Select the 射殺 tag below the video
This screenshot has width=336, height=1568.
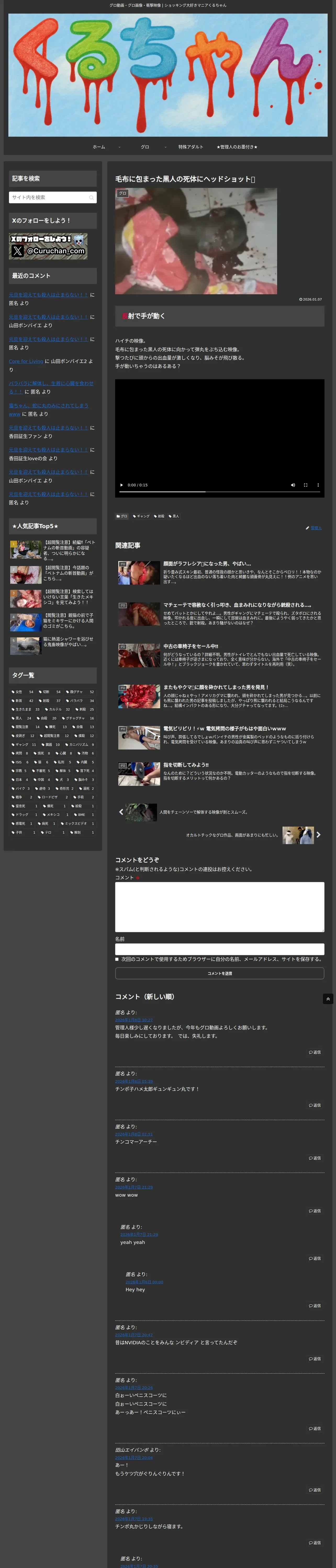(159, 516)
